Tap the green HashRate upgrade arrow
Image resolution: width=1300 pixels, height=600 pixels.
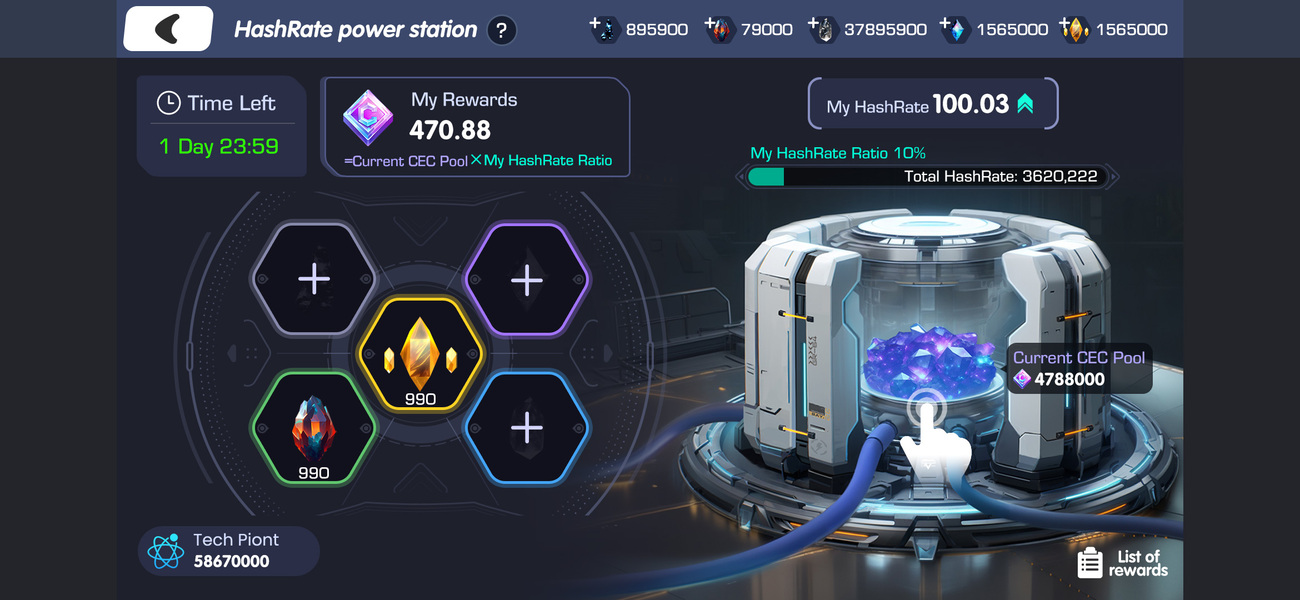click(1025, 104)
